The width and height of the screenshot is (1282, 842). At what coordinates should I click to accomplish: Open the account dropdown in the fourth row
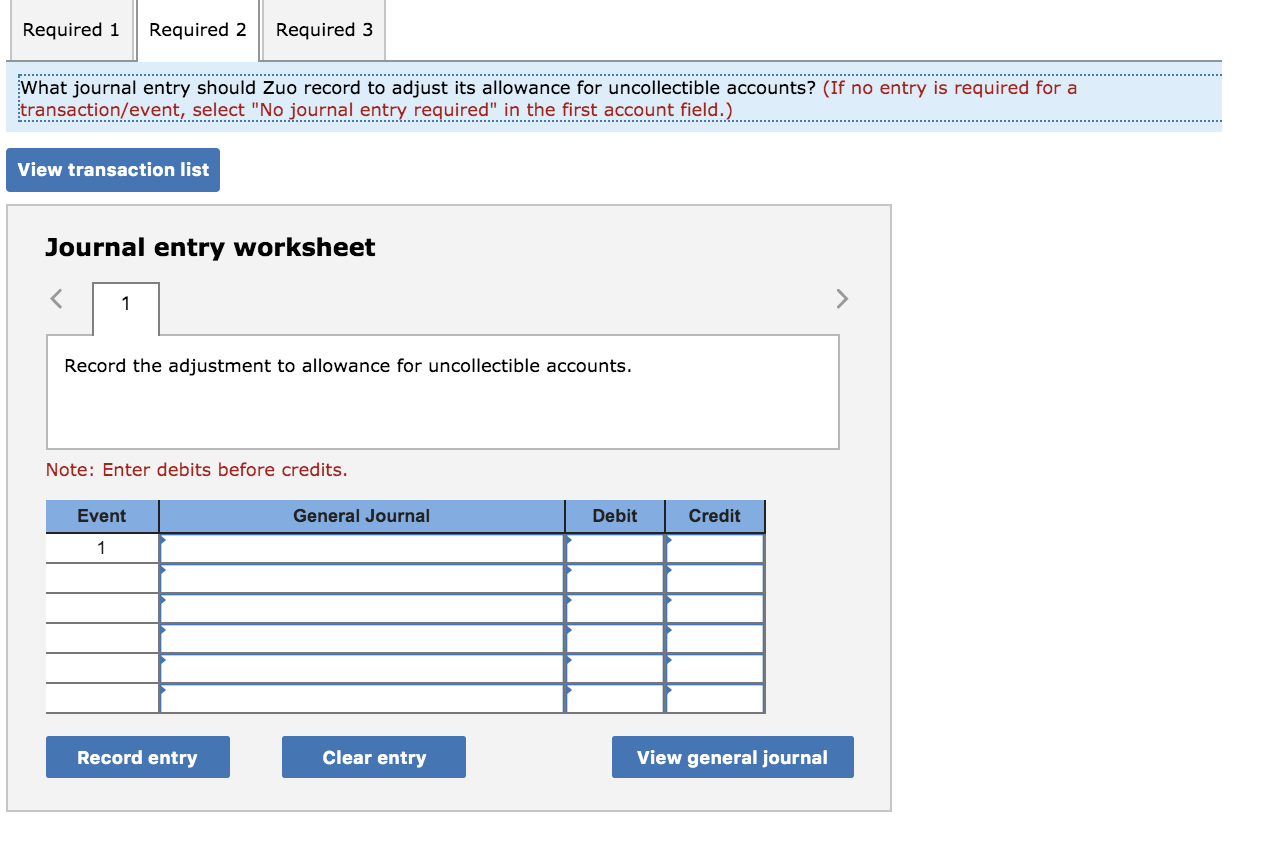coord(163,632)
